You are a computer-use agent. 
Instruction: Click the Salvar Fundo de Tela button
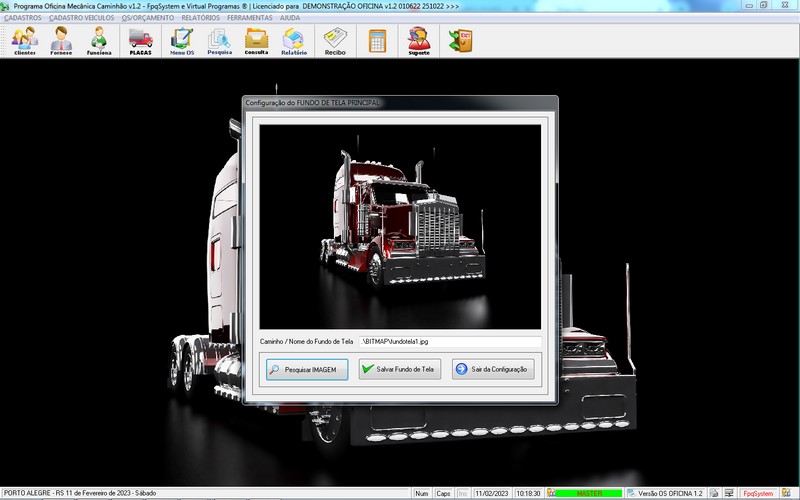pyautogui.click(x=399, y=369)
